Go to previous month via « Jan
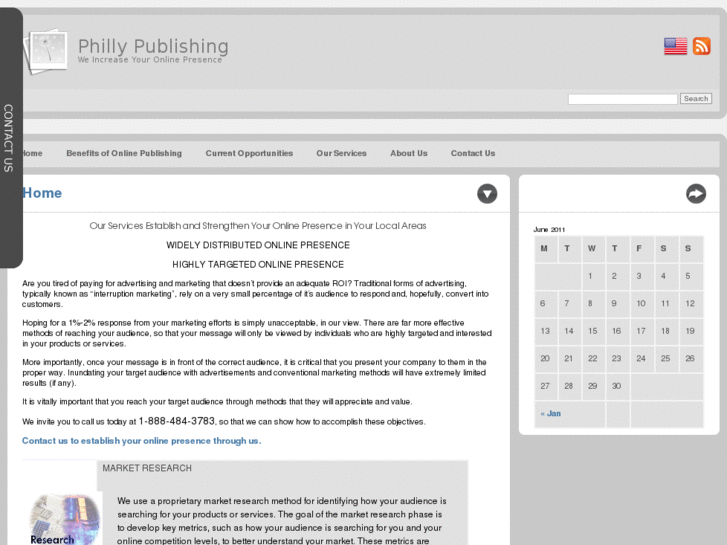This screenshot has width=727, height=545. pos(550,413)
